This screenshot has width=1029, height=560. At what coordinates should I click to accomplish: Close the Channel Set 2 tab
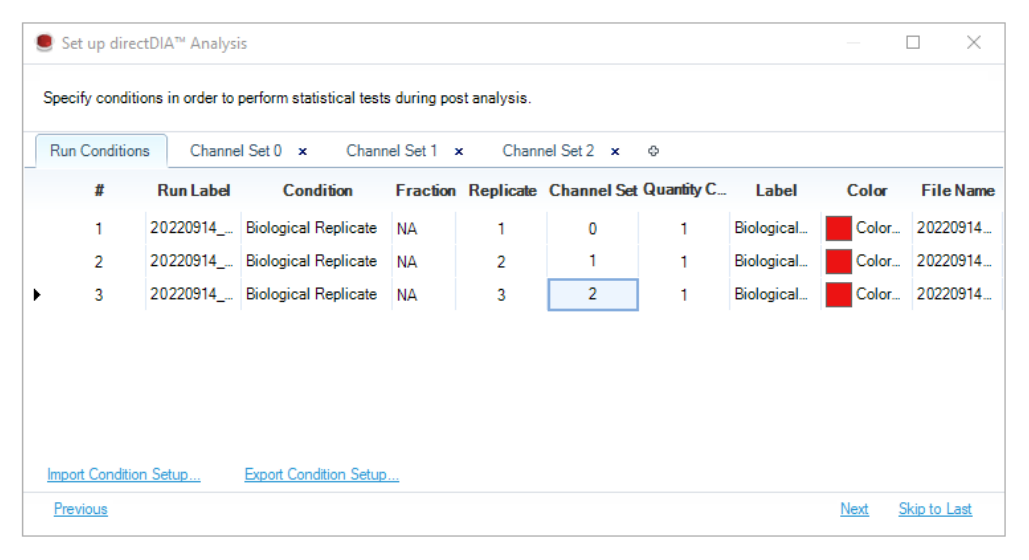pos(615,152)
